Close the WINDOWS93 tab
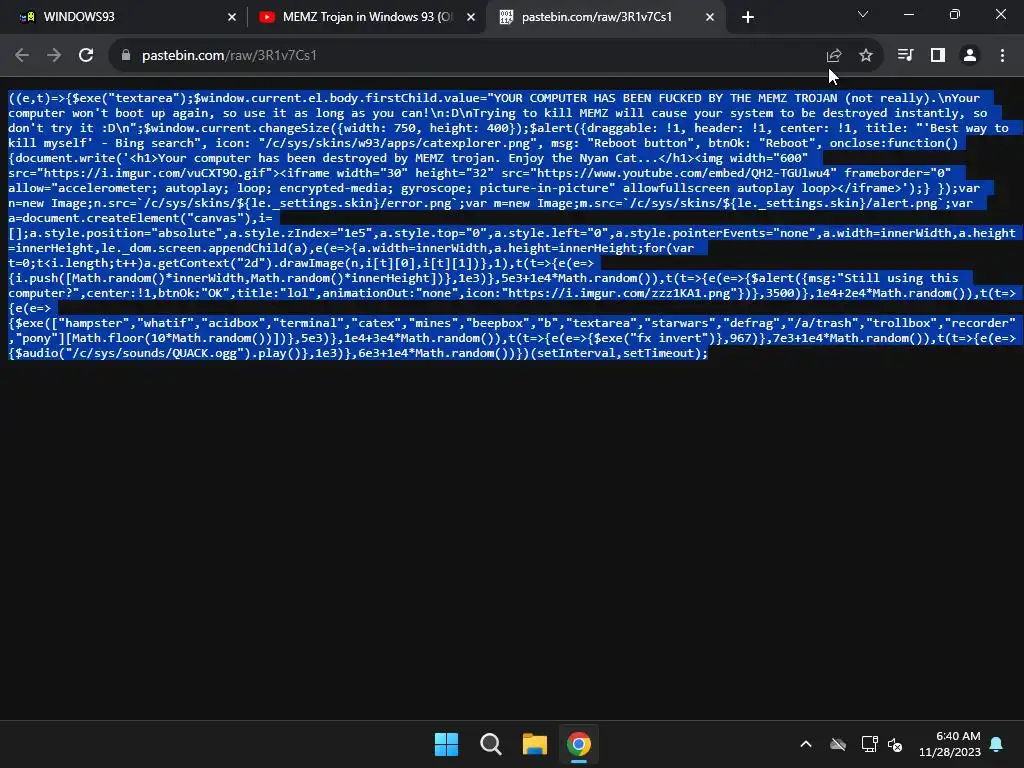The width and height of the screenshot is (1024, 768). coord(232,18)
